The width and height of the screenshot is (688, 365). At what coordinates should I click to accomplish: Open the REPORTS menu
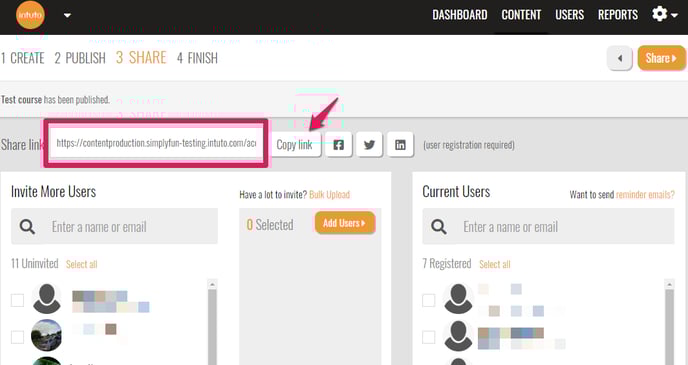pos(618,15)
